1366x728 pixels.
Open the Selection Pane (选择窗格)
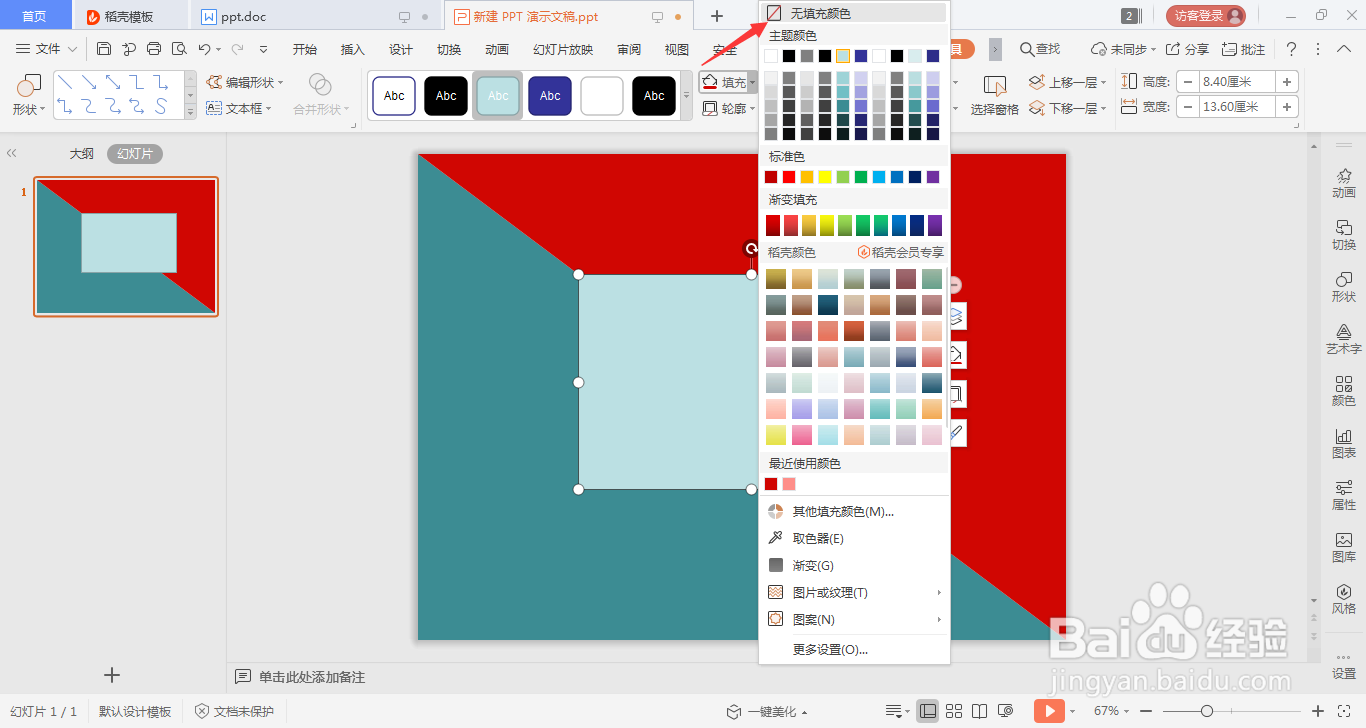[995, 95]
